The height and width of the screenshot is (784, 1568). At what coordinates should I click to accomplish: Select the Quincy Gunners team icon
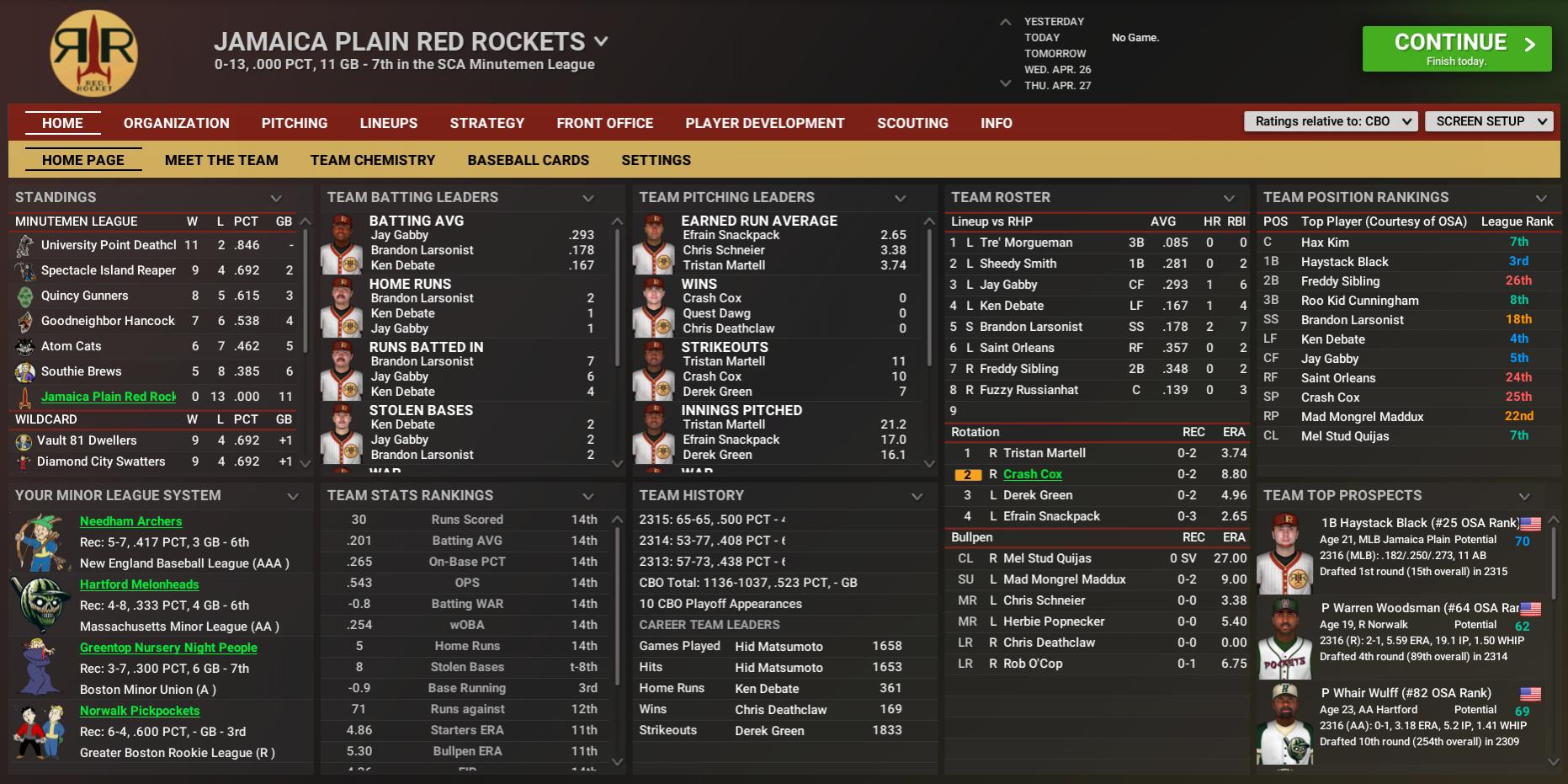tap(25, 296)
